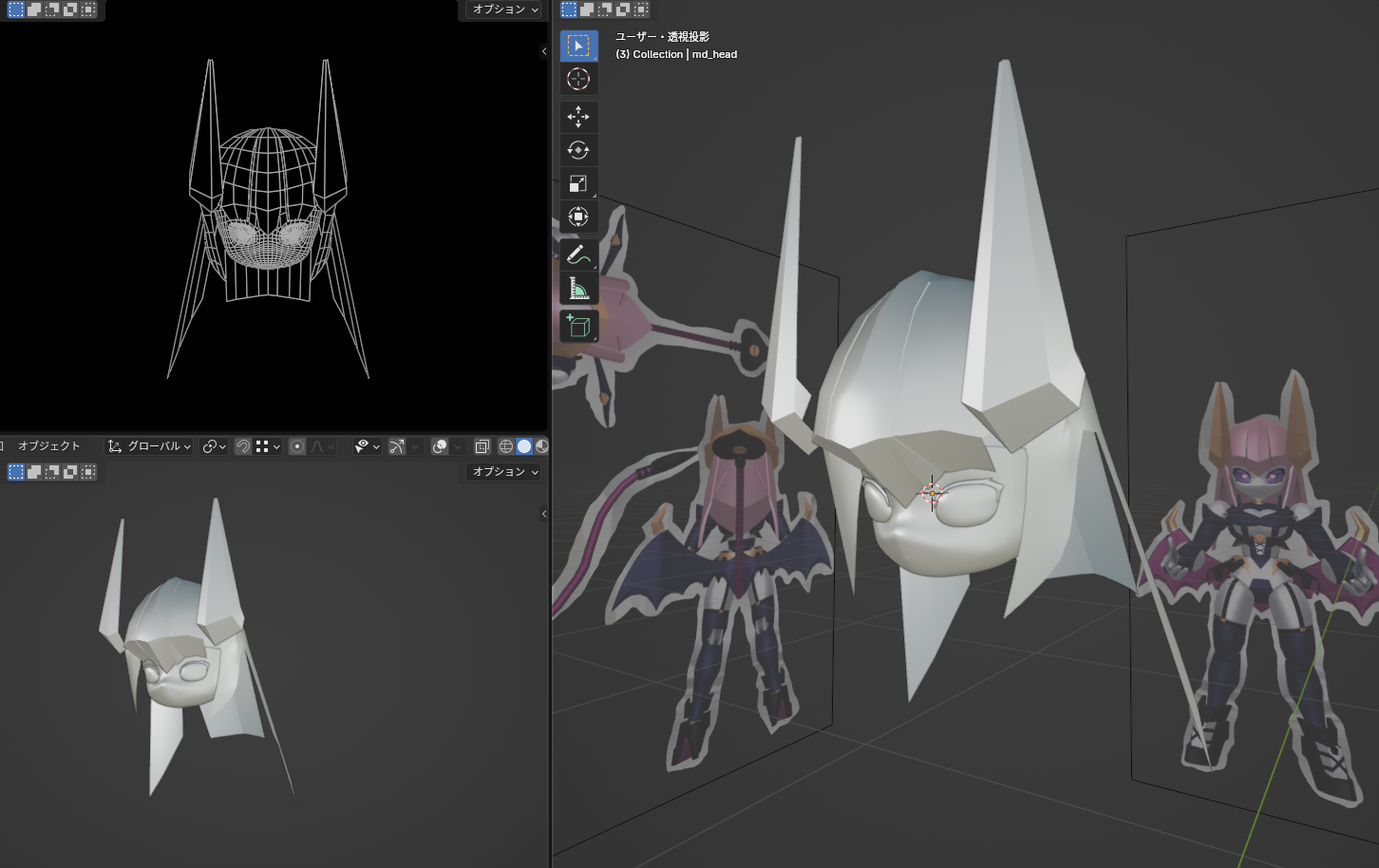This screenshot has width=1379, height=868.
Task: Switch to wireframe viewport shading
Action: [506, 446]
